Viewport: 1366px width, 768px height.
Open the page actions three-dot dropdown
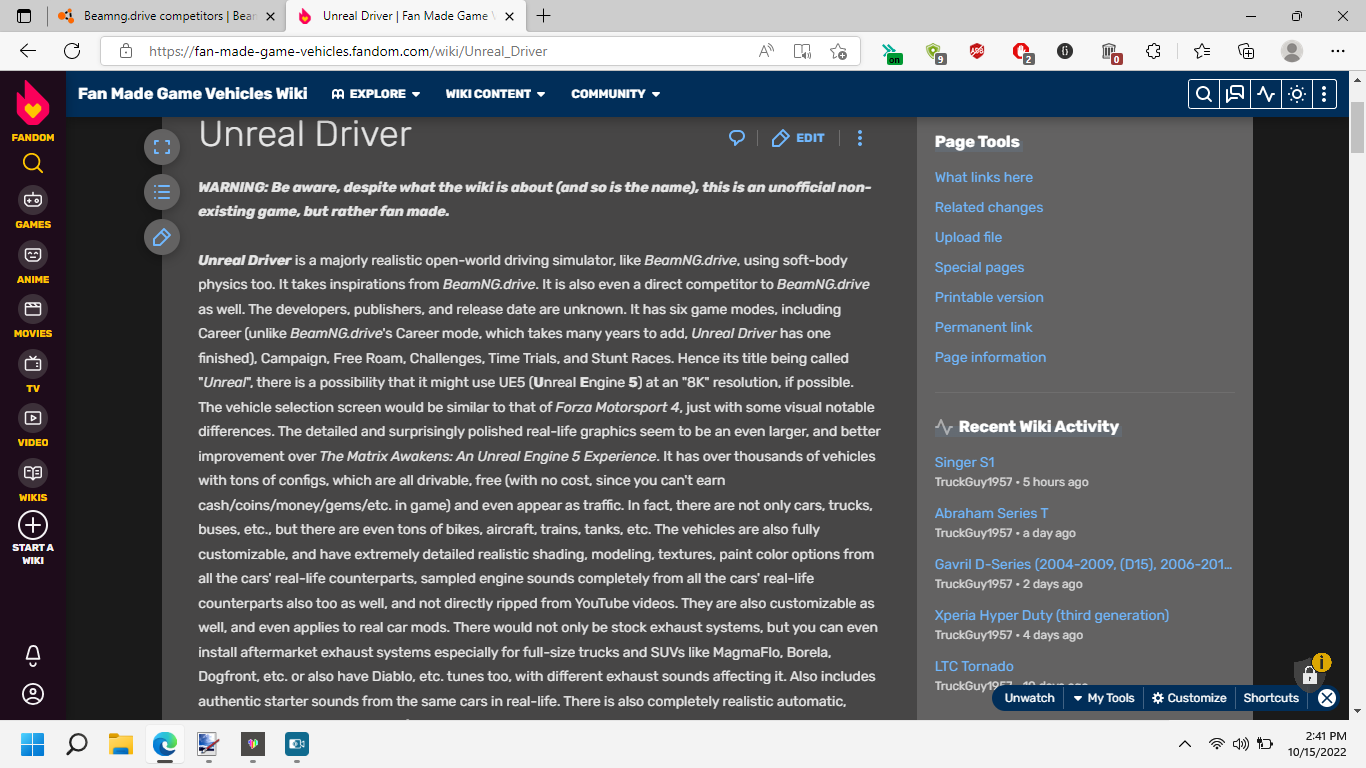pyautogui.click(x=860, y=138)
